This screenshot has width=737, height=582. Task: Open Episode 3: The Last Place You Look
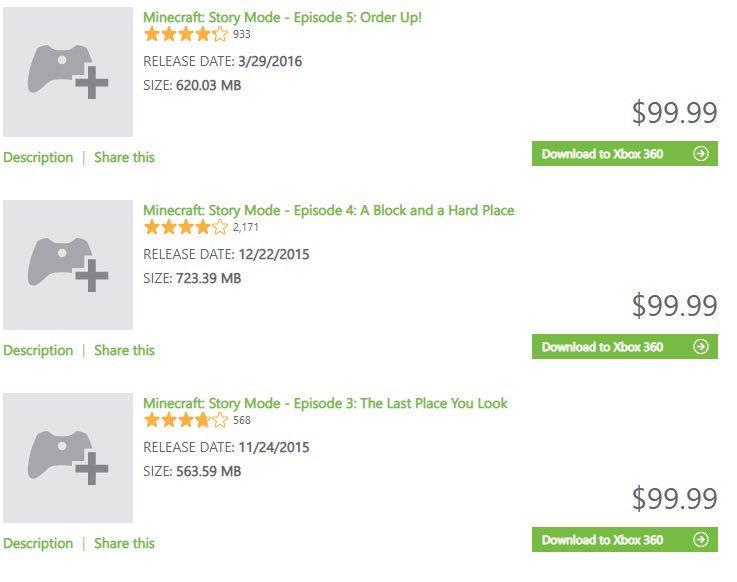tap(325, 403)
